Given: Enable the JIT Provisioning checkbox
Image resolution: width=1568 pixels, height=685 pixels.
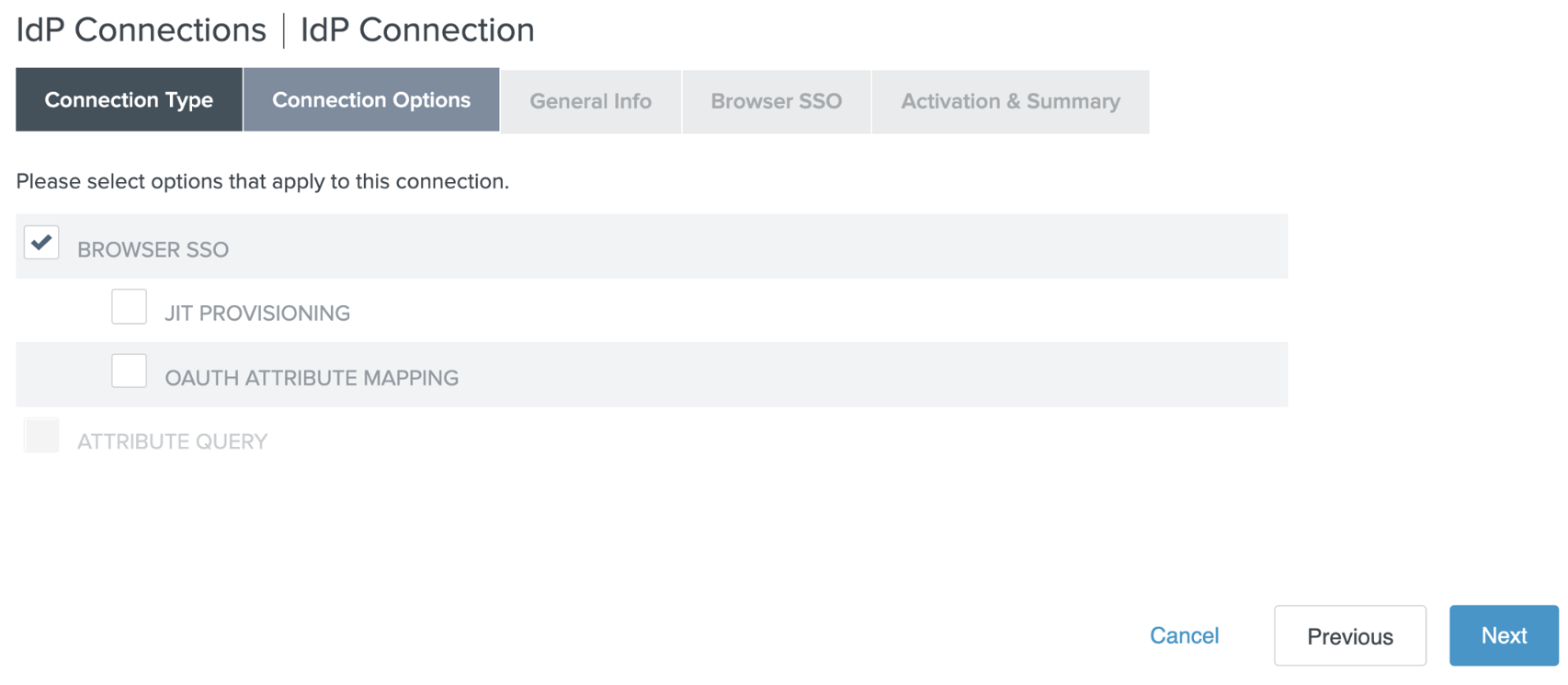Looking at the screenshot, I should pos(129,307).
